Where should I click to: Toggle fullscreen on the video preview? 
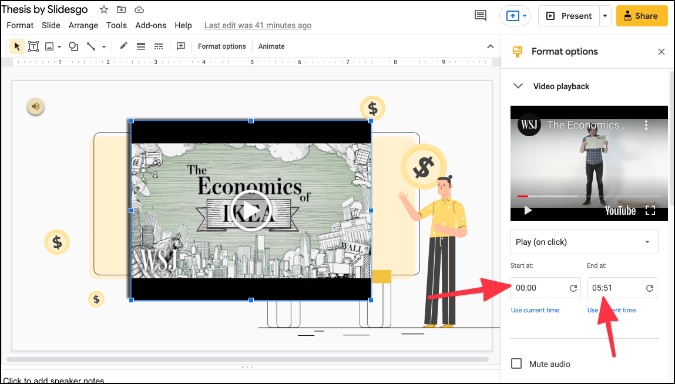click(x=650, y=211)
